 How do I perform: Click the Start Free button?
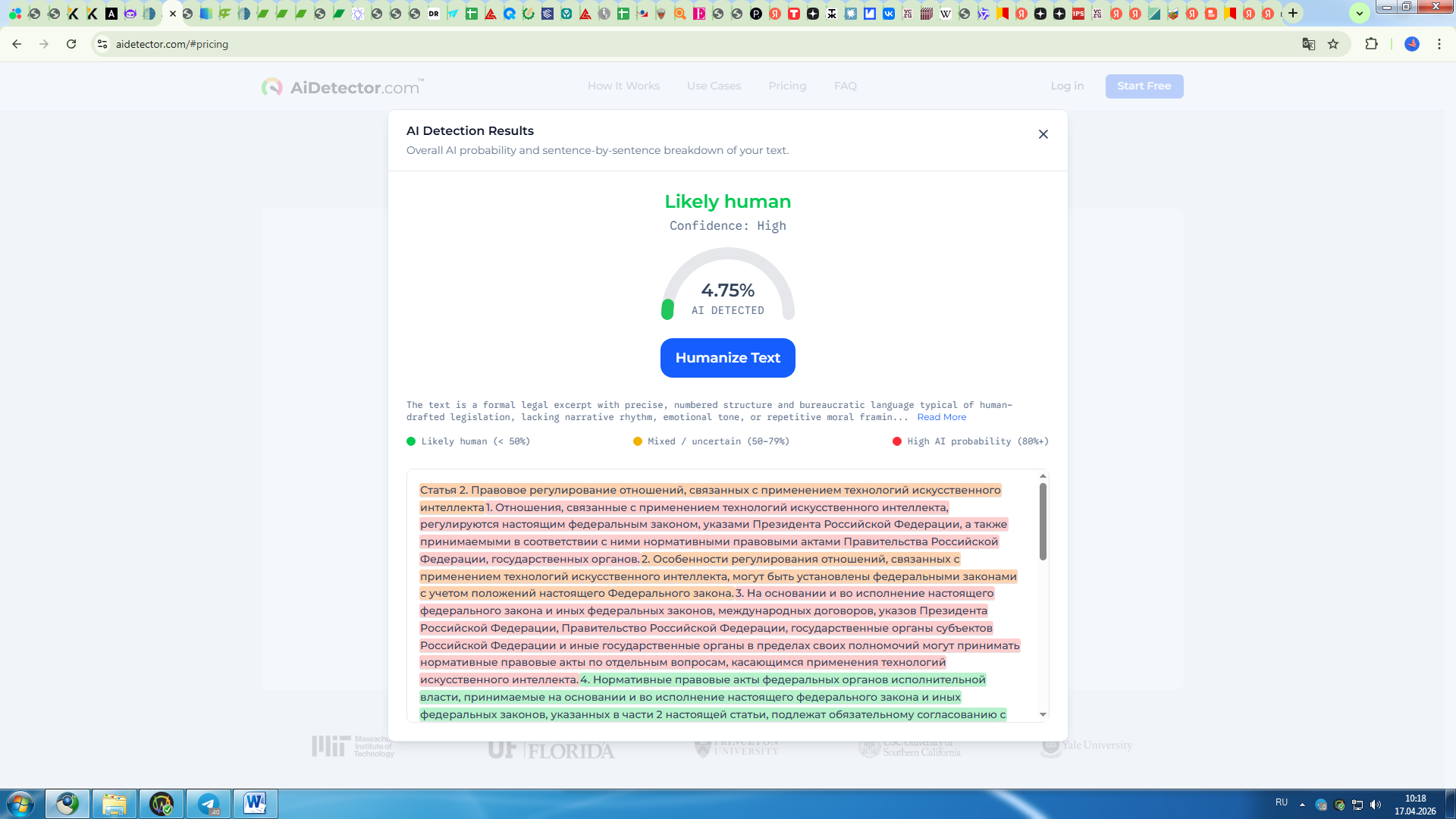(1144, 86)
